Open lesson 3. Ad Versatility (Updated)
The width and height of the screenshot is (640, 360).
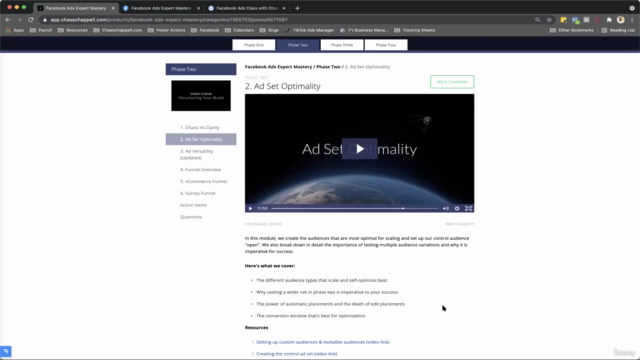[197, 154]
